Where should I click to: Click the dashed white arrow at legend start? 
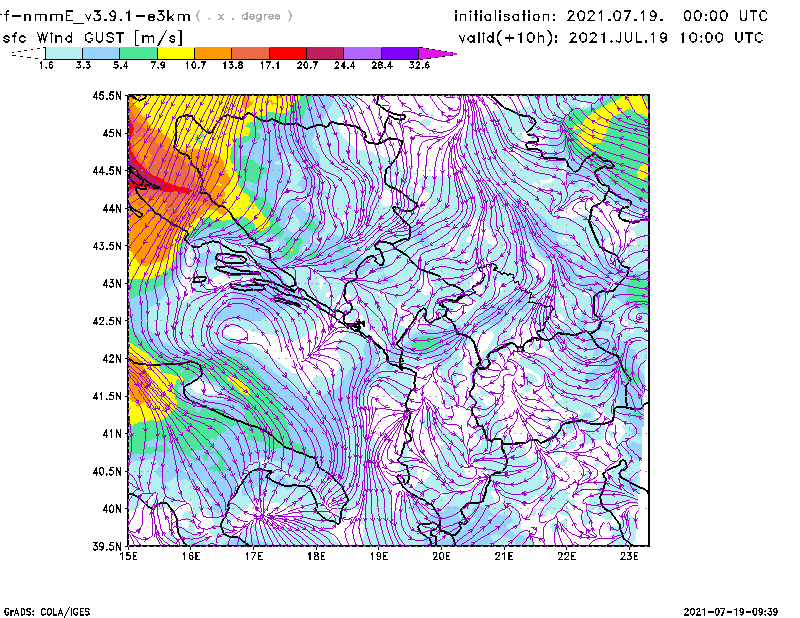coord(28,53)
